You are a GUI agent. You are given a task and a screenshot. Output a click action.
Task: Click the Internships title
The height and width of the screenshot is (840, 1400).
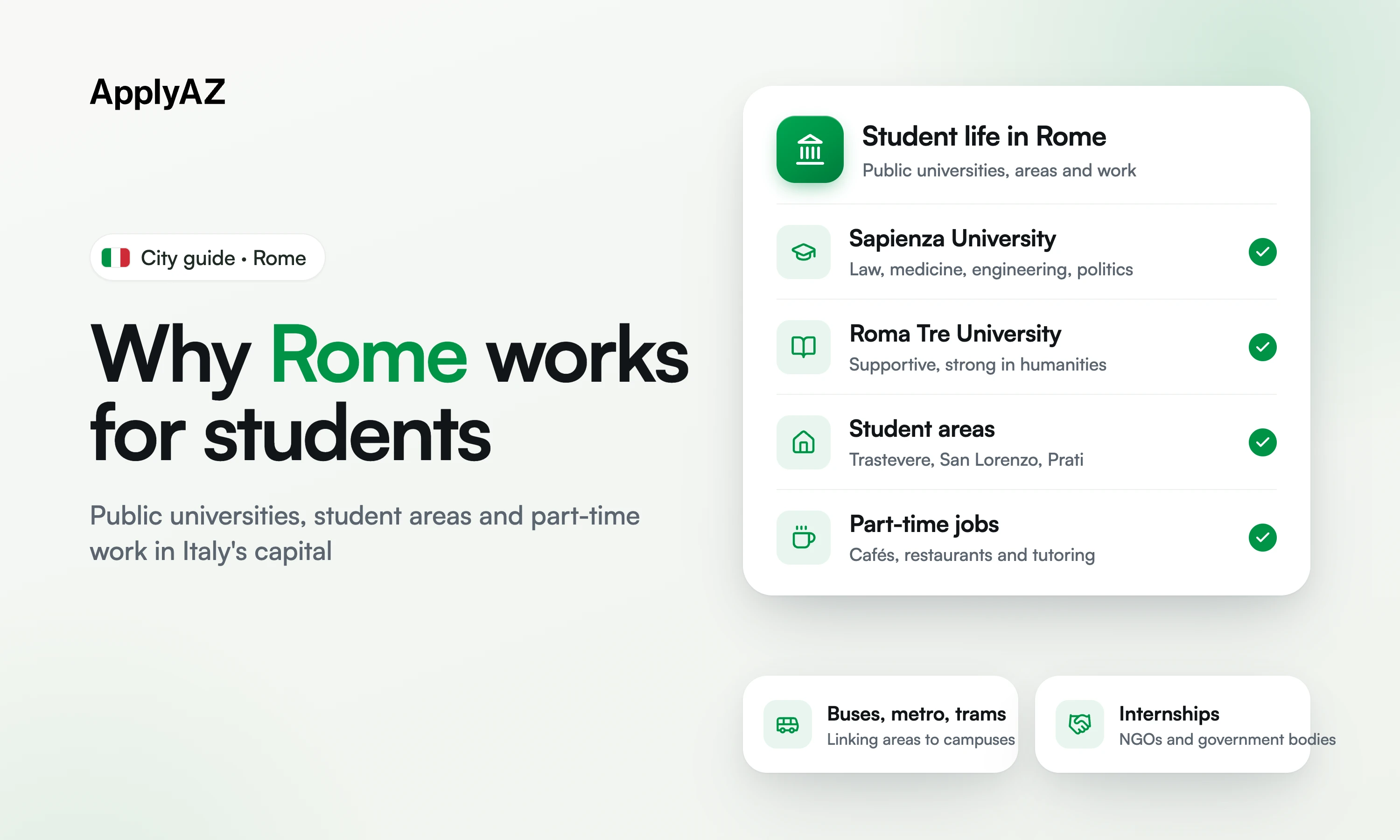click(1169, 715)
